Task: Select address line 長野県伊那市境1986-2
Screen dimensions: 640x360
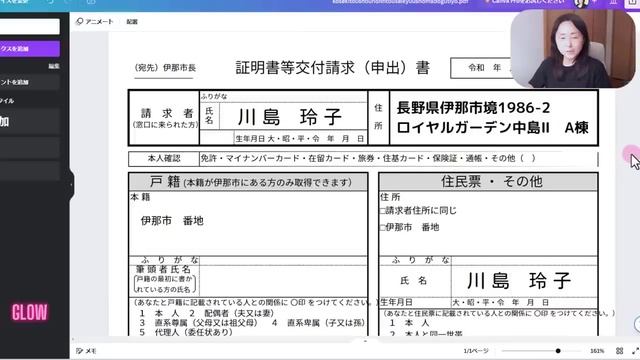Action: [473, 108]
